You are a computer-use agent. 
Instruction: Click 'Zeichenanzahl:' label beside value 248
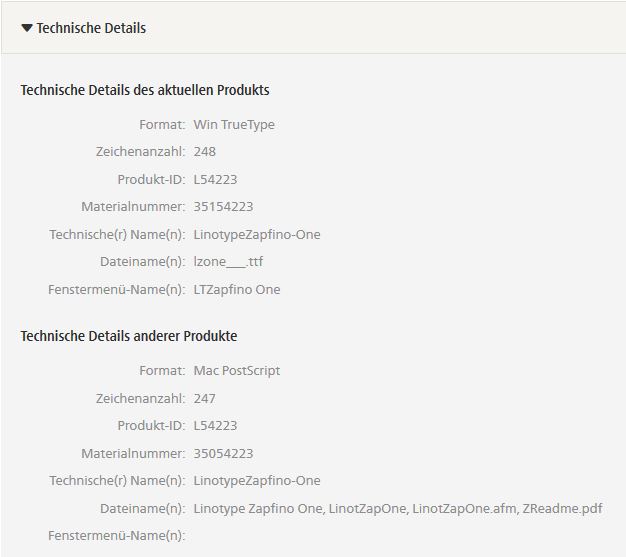point(141,152)
